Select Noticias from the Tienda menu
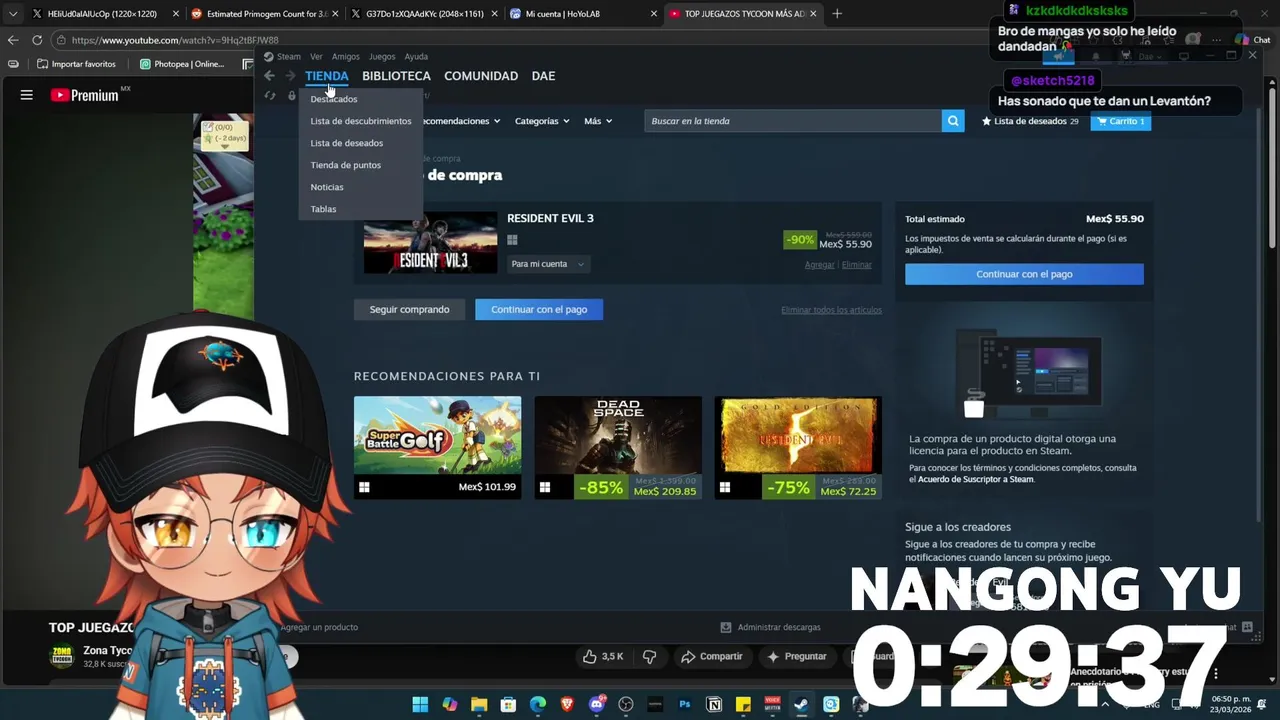Viewport: 1280px width, 720px height. click(x=327, y=187)
